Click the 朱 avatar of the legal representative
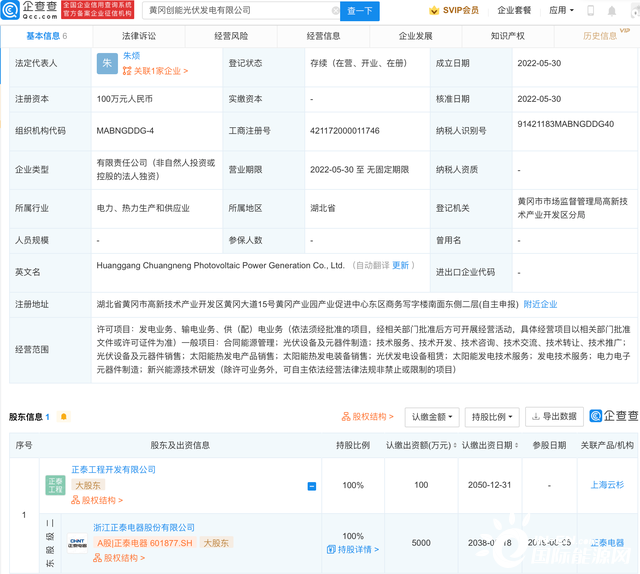Viewport: 640px width, 574px height. point(106,62)
